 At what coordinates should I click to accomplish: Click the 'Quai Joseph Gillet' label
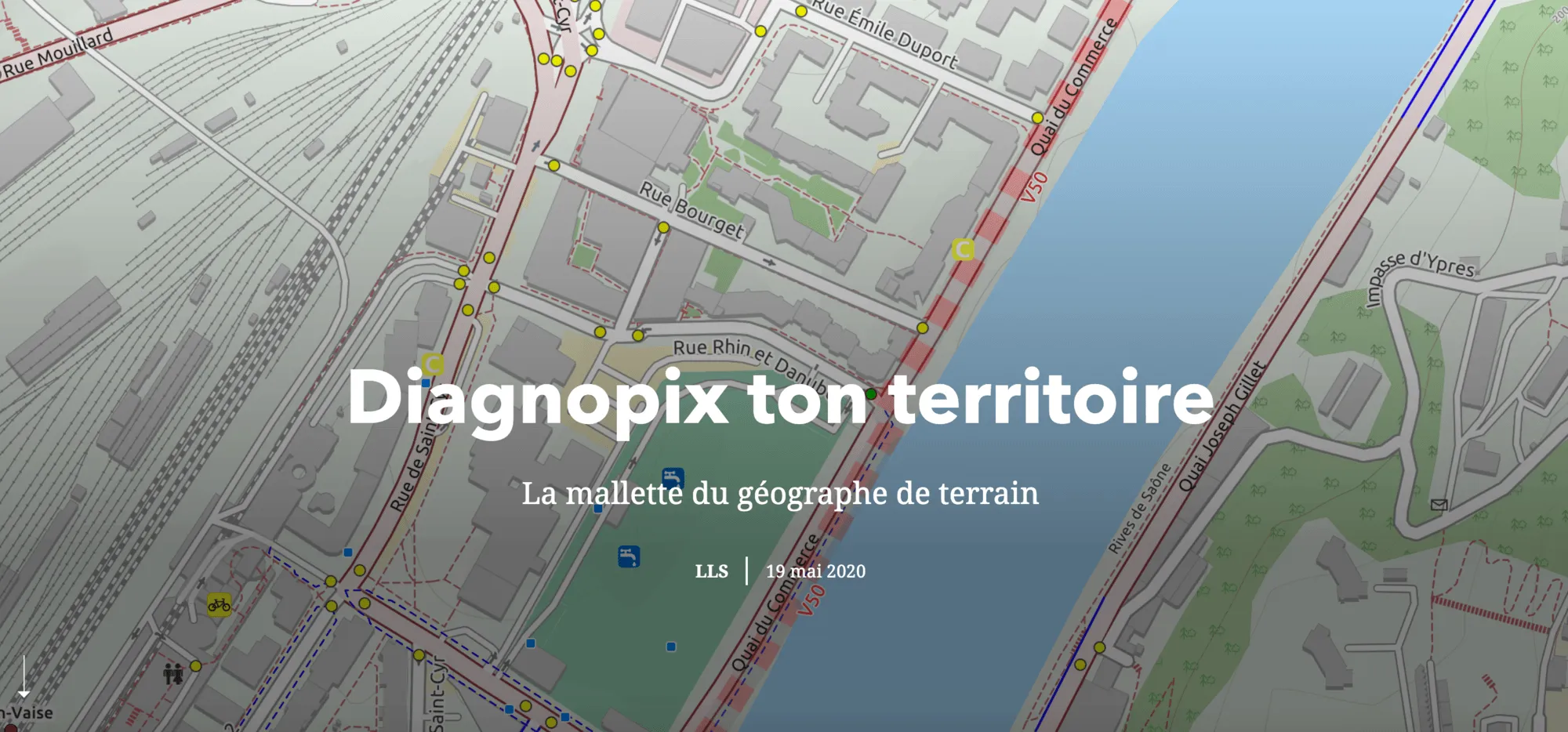click(1222, 426)
